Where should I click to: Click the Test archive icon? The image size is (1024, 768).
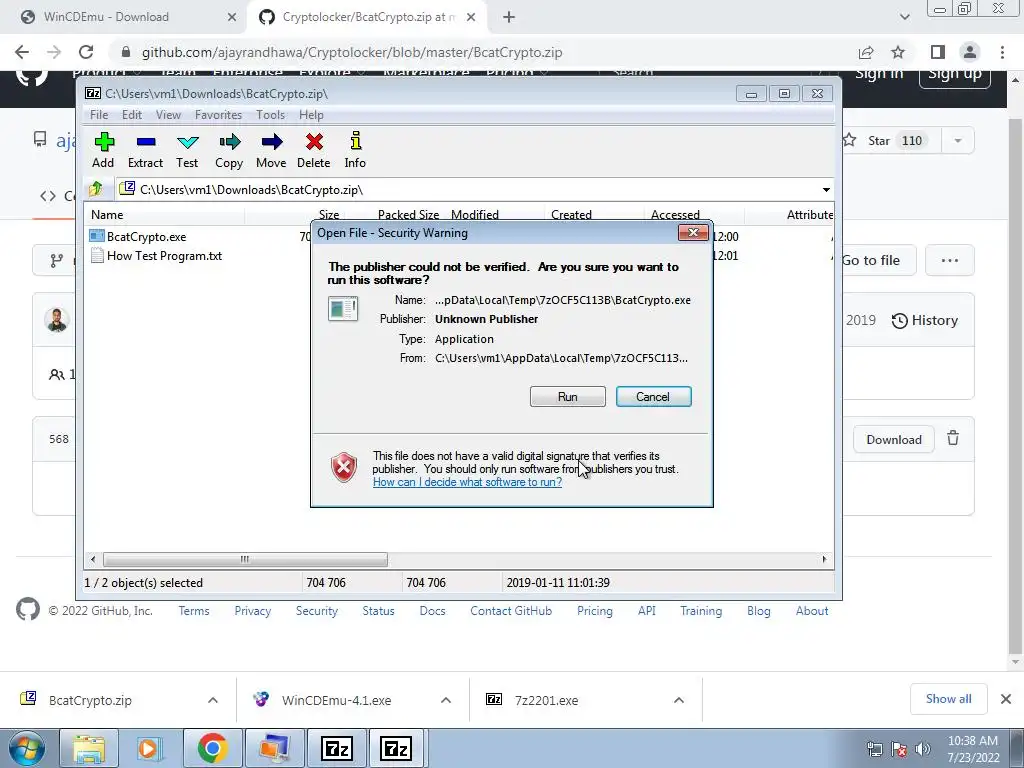click(187, 150)
